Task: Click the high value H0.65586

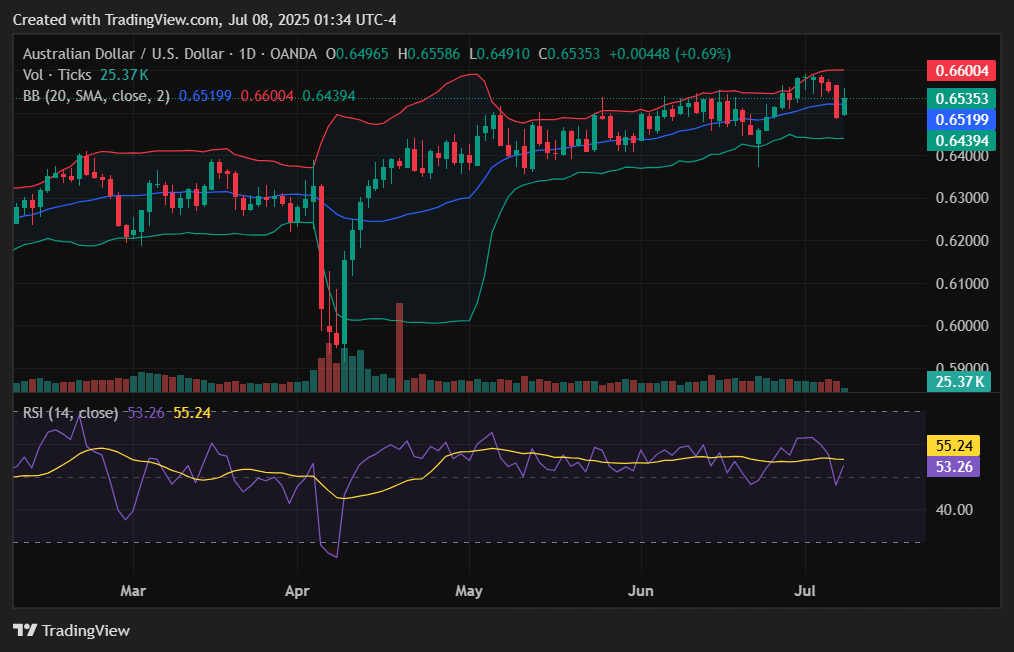Action: tap(429, 54)
